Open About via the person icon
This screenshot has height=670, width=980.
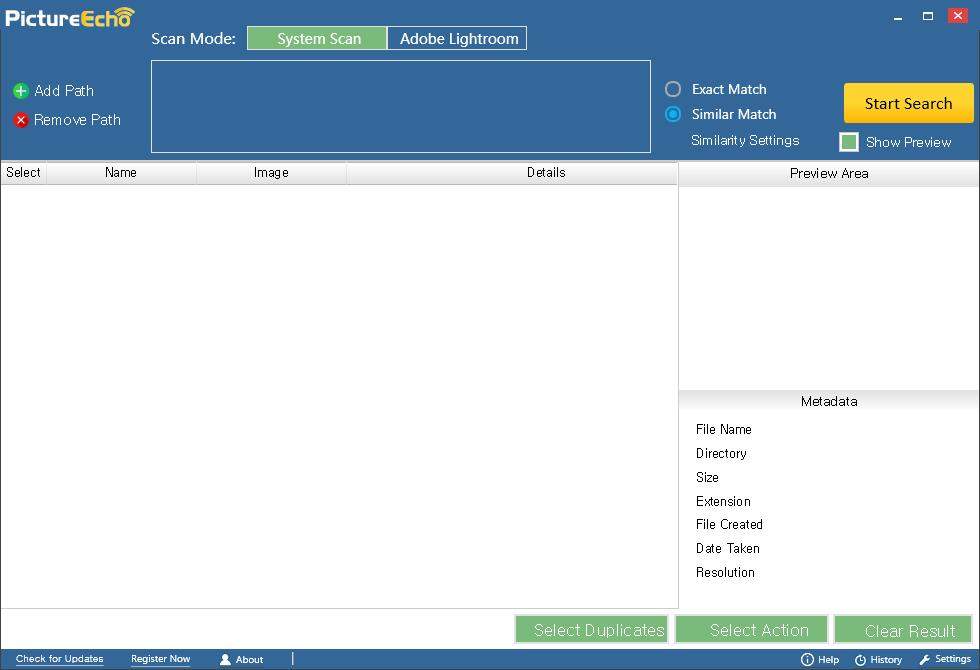click(227, 659)
